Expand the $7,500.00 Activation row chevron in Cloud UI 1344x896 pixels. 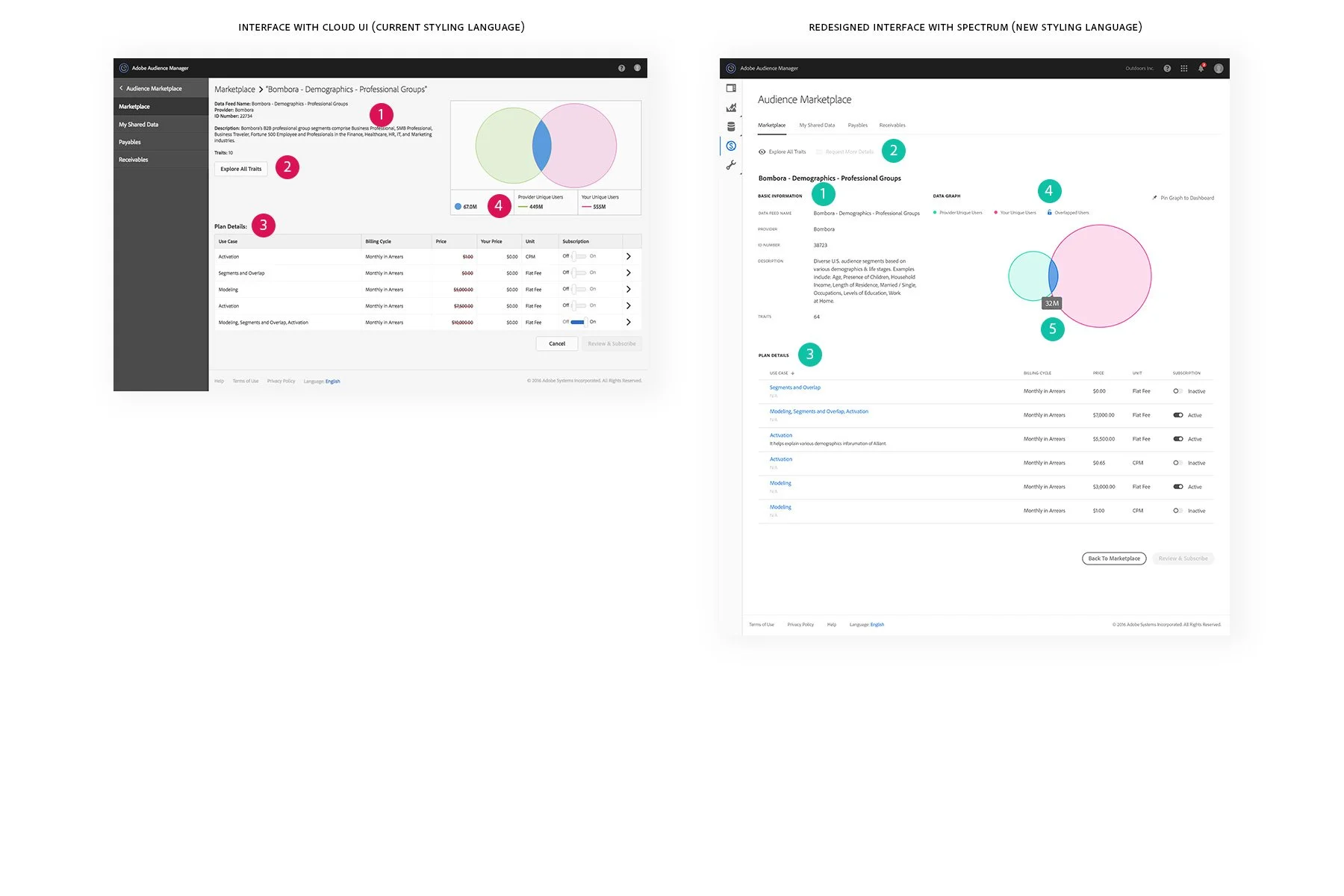[x=629, y=305]
